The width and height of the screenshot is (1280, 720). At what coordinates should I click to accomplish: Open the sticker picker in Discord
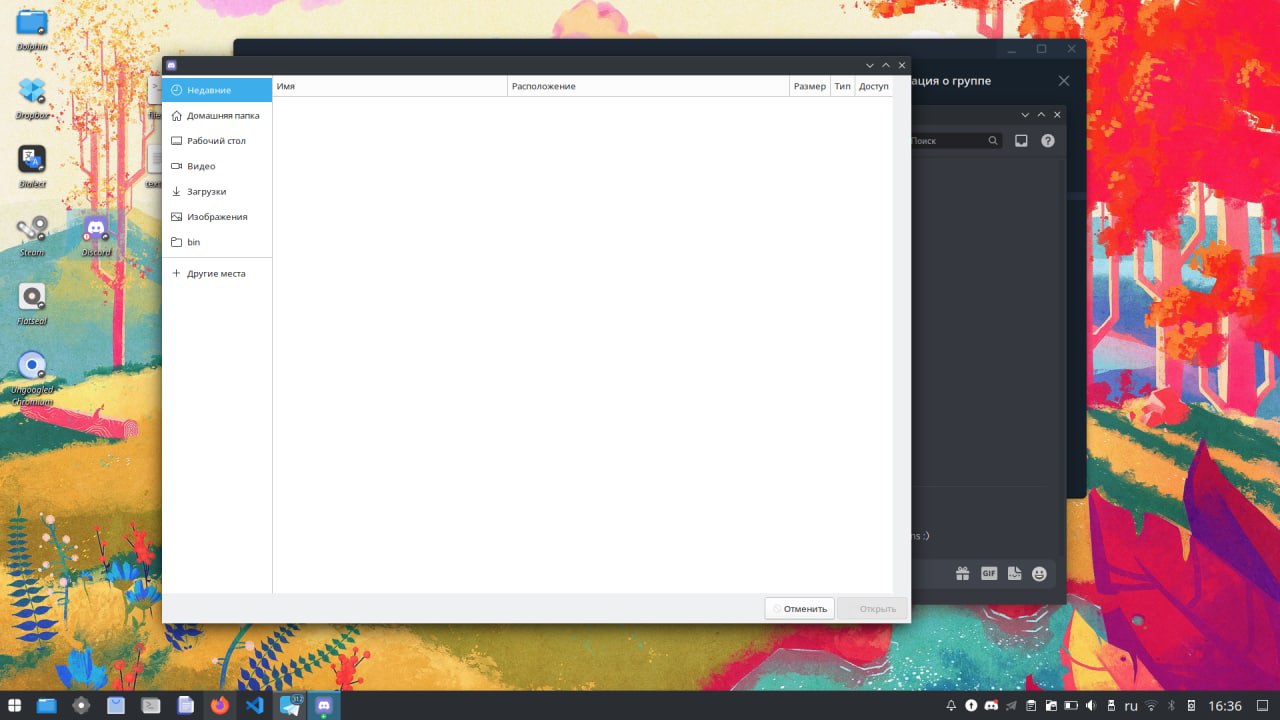1014,574
